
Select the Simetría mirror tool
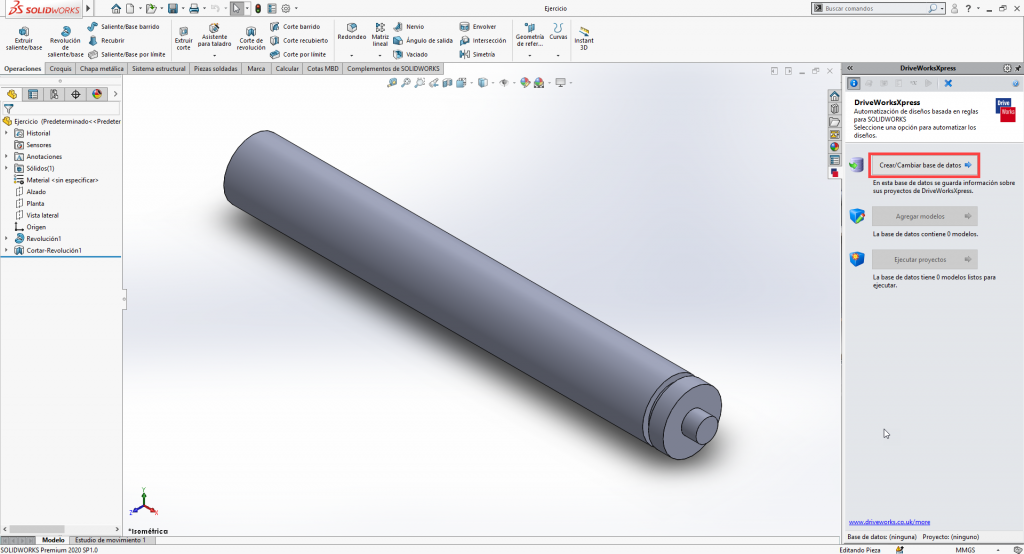(x=482, y=54)
